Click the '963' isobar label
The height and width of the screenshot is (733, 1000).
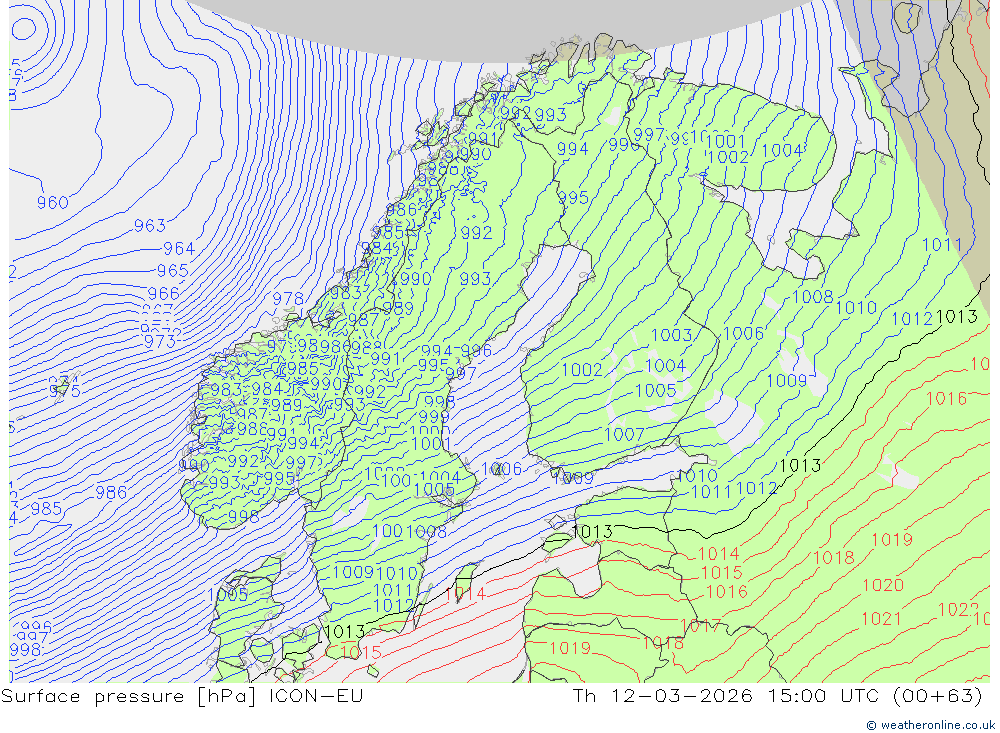150,226
